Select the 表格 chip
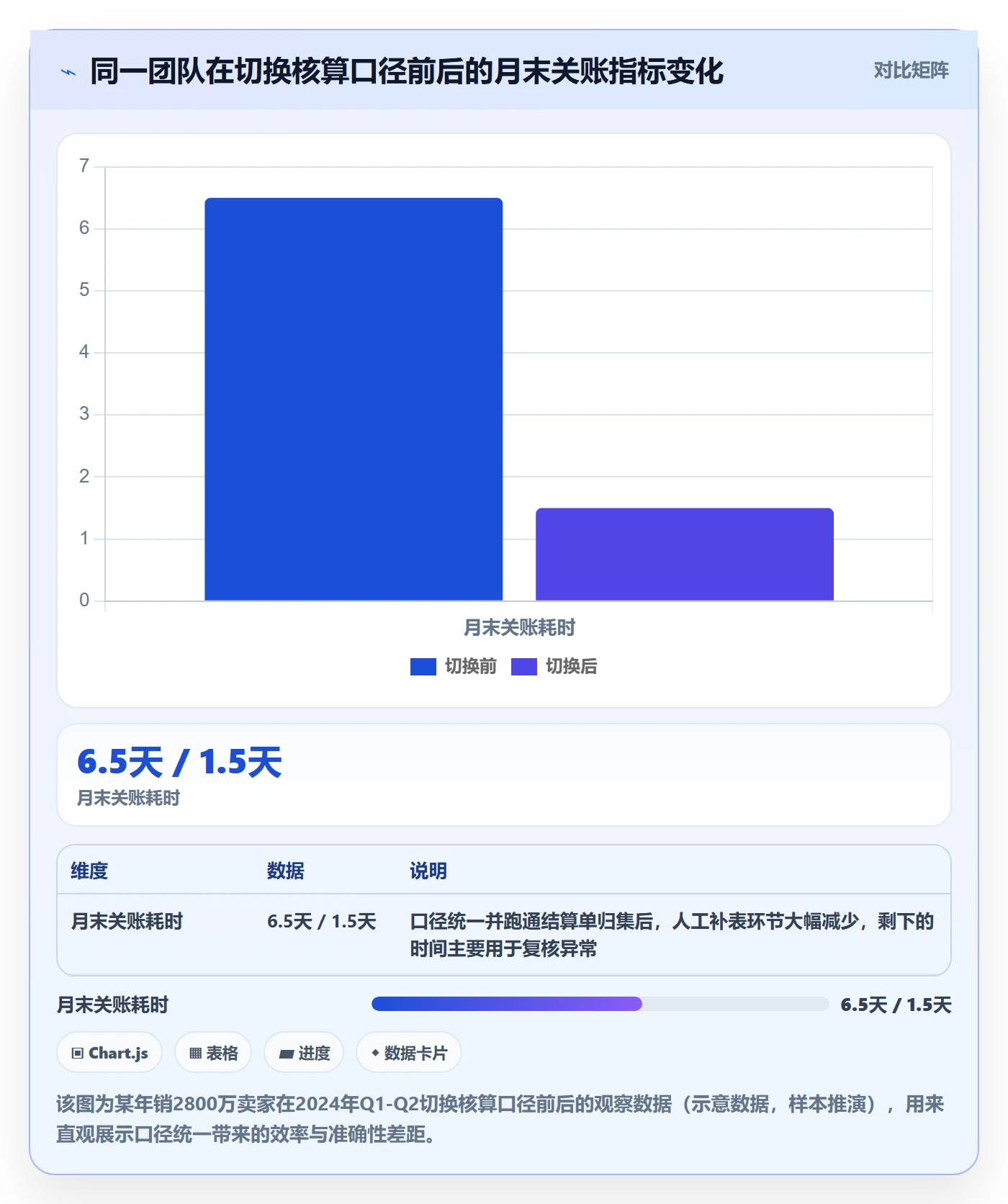The height and width of the screenshot is (1204, 1008). 213,1053
